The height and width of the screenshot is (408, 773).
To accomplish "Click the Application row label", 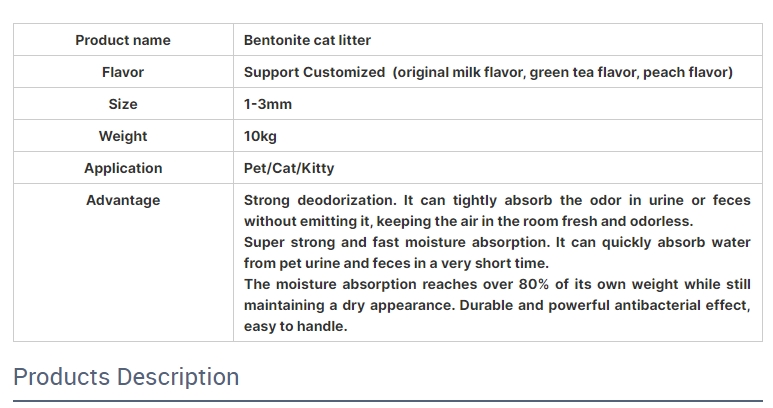I will point(123,168).
